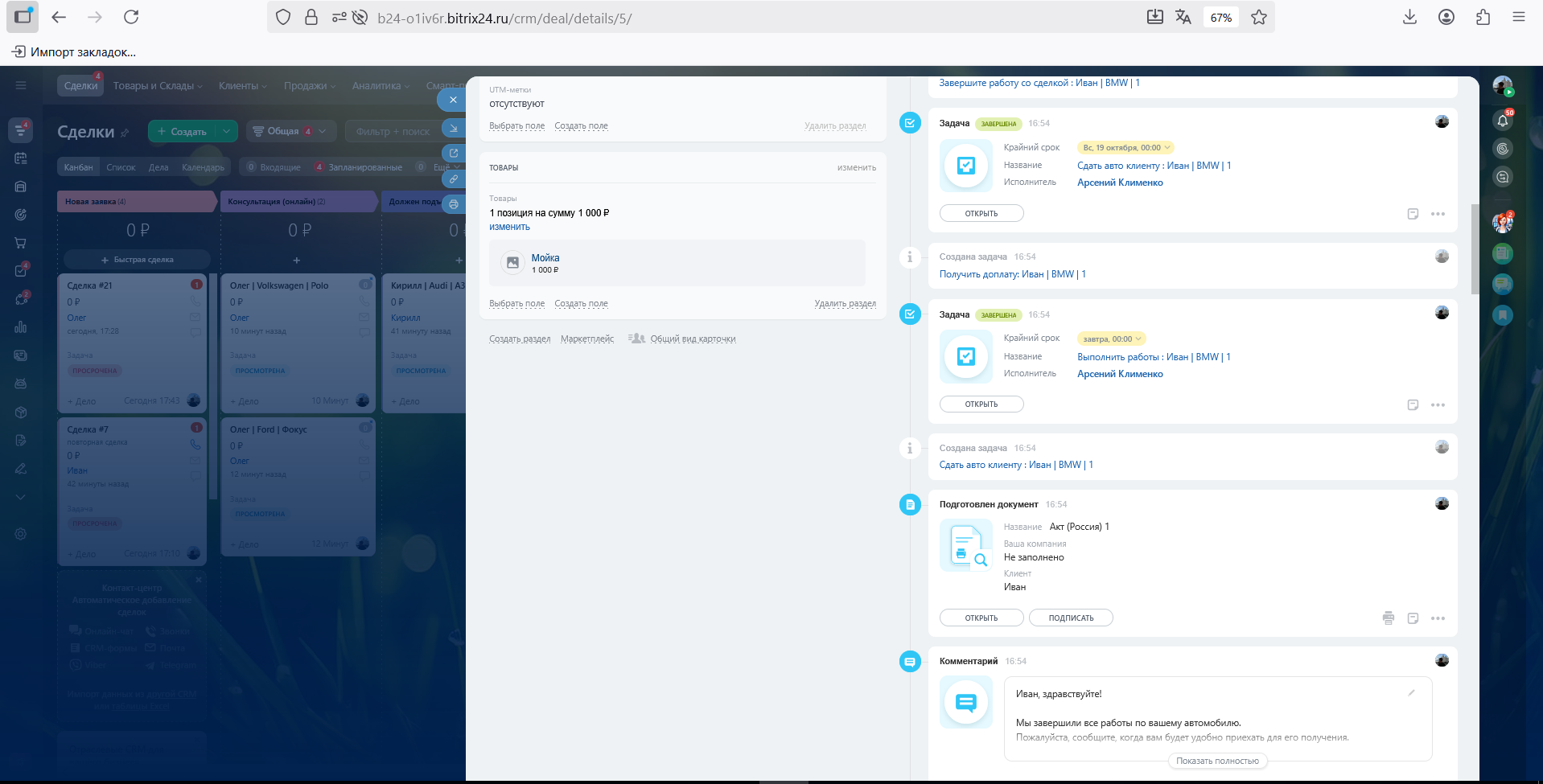1543x784 pixels.
Task: Open deal in new window icon
Action: tap(454, 153)
